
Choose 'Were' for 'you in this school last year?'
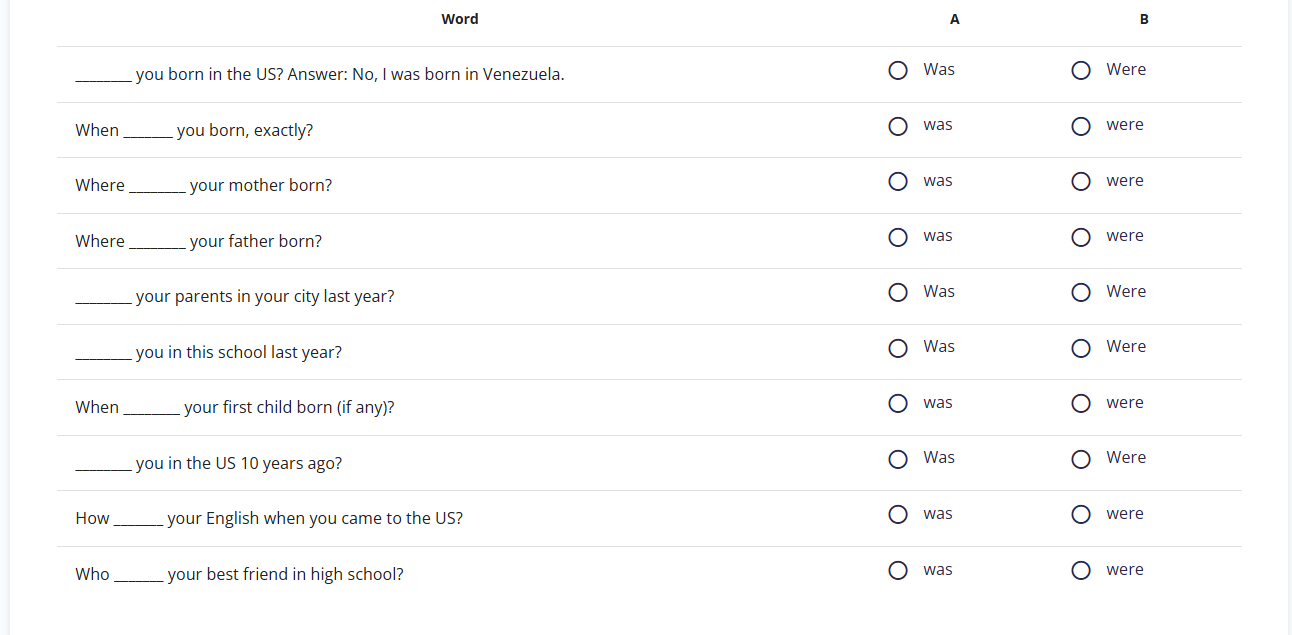point(1081,348)
